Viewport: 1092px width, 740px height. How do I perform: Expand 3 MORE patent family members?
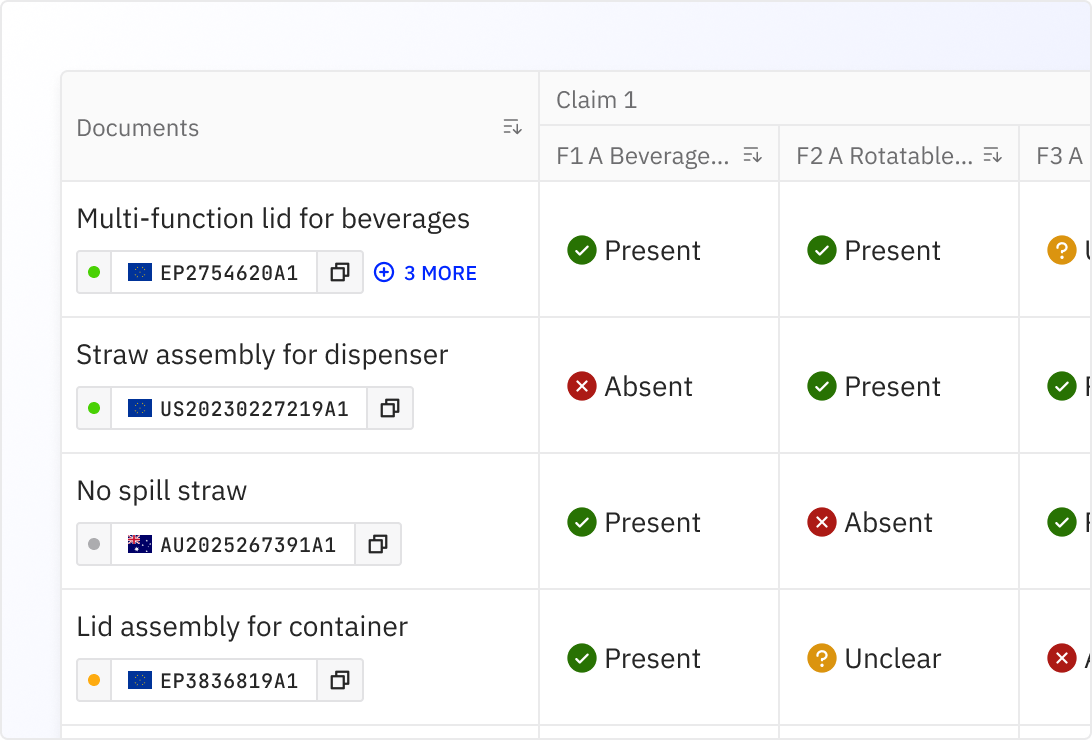[x=426, y=273]
